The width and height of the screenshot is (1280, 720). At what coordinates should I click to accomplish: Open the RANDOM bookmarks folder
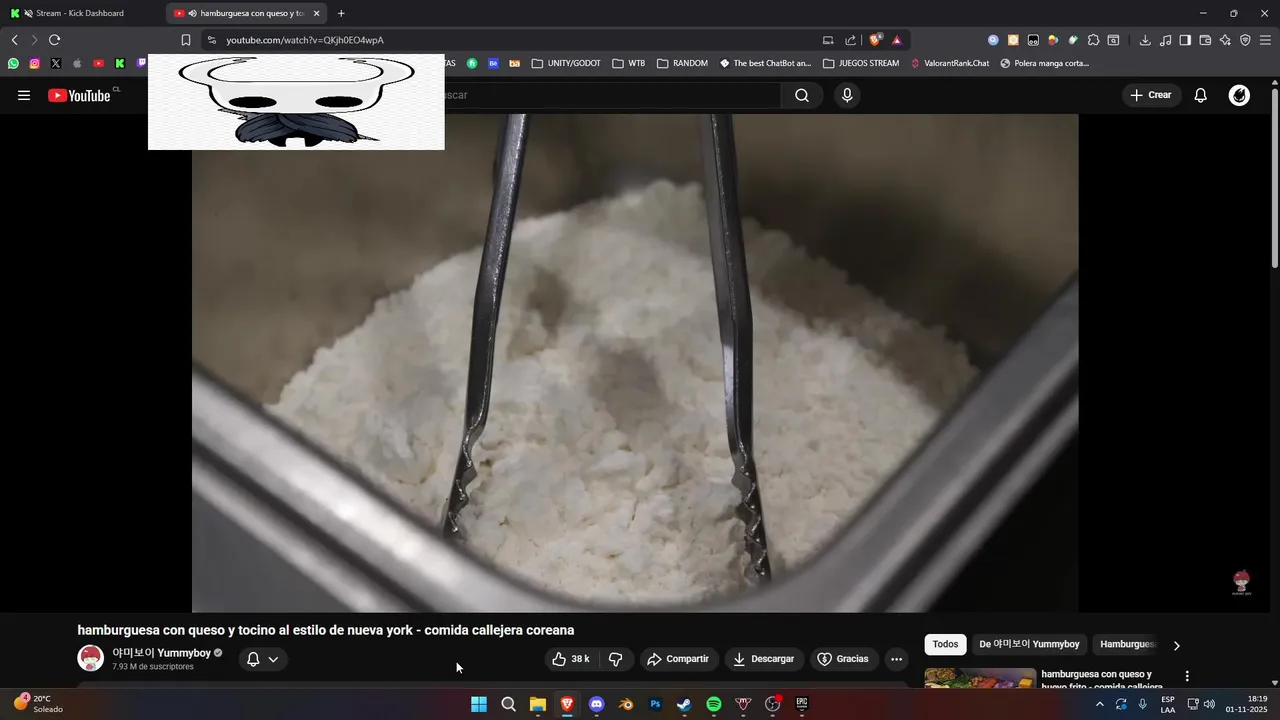coord(682,63)
